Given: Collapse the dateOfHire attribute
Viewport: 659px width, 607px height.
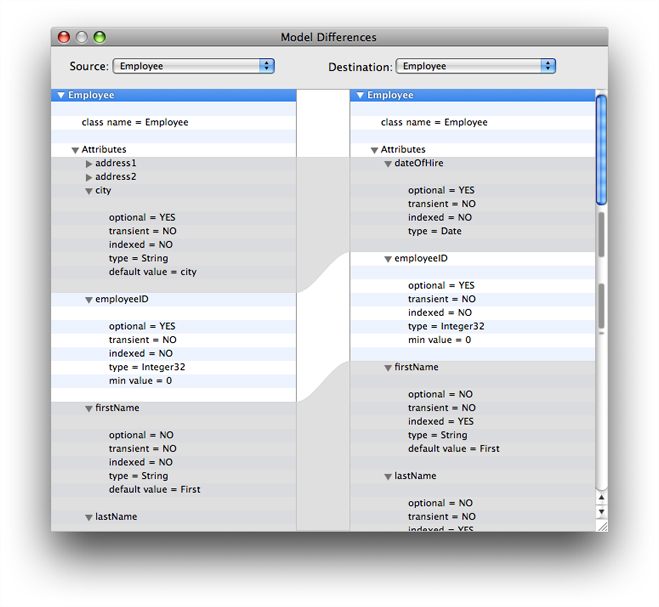Looking at the screenshot, I should [388, 164].
